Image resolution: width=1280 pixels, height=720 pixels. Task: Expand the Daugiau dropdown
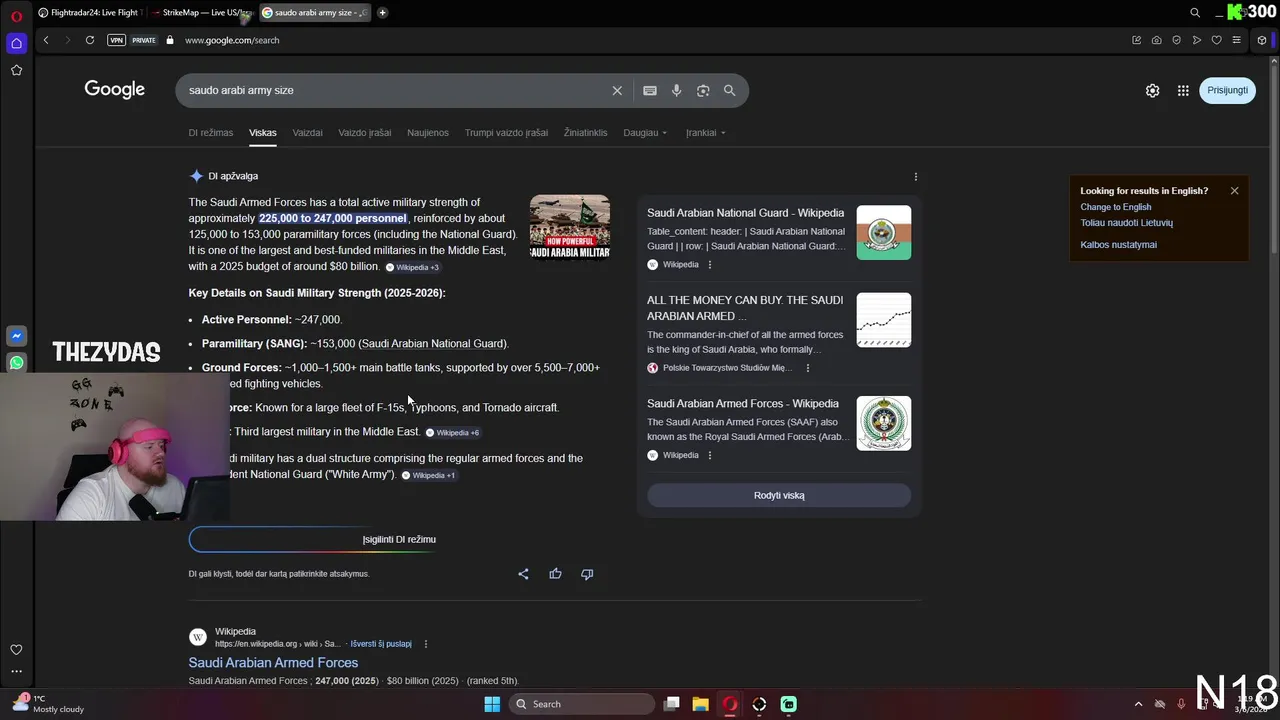[645, 132]
